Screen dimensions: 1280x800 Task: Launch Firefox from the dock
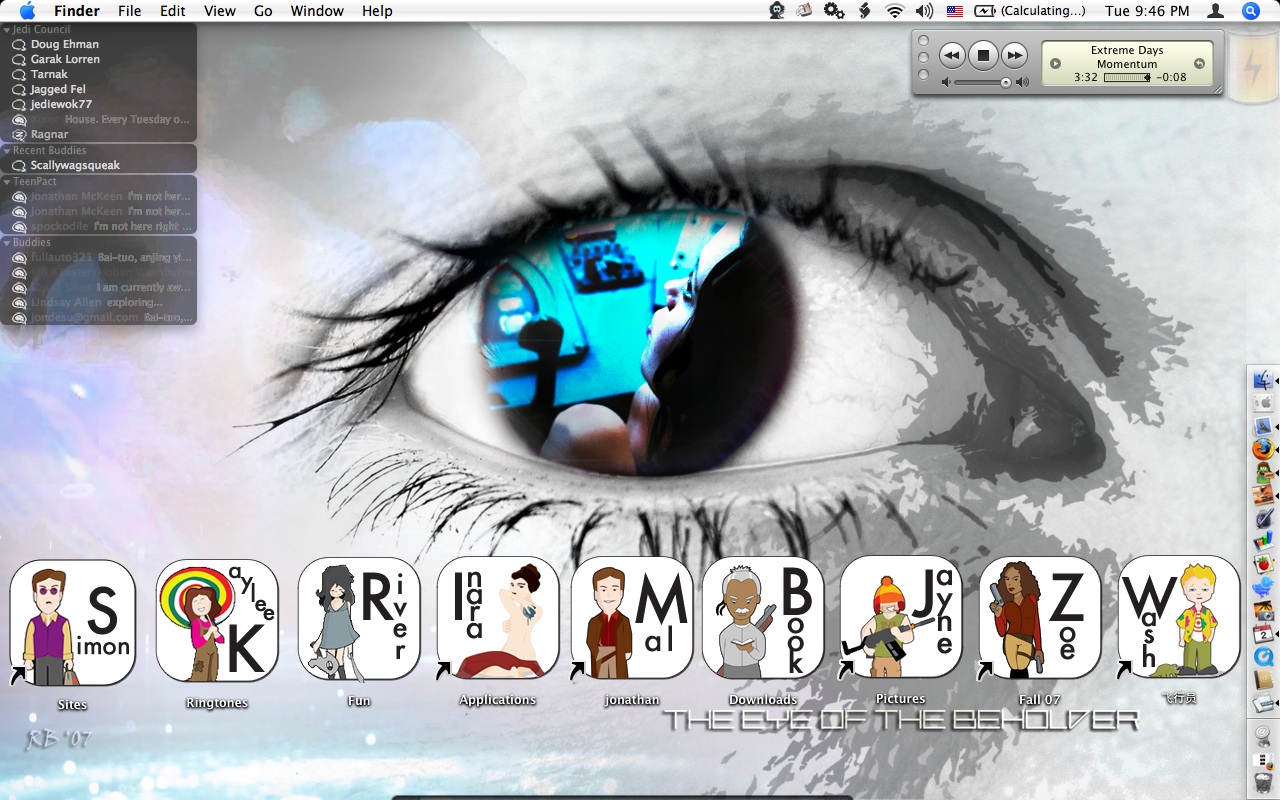[x=1264, y=449]
